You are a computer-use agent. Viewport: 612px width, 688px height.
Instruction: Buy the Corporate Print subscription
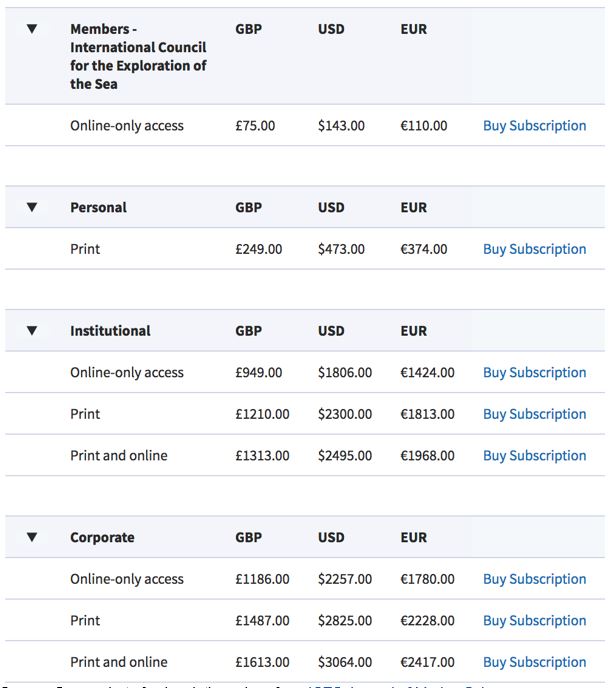534,621
